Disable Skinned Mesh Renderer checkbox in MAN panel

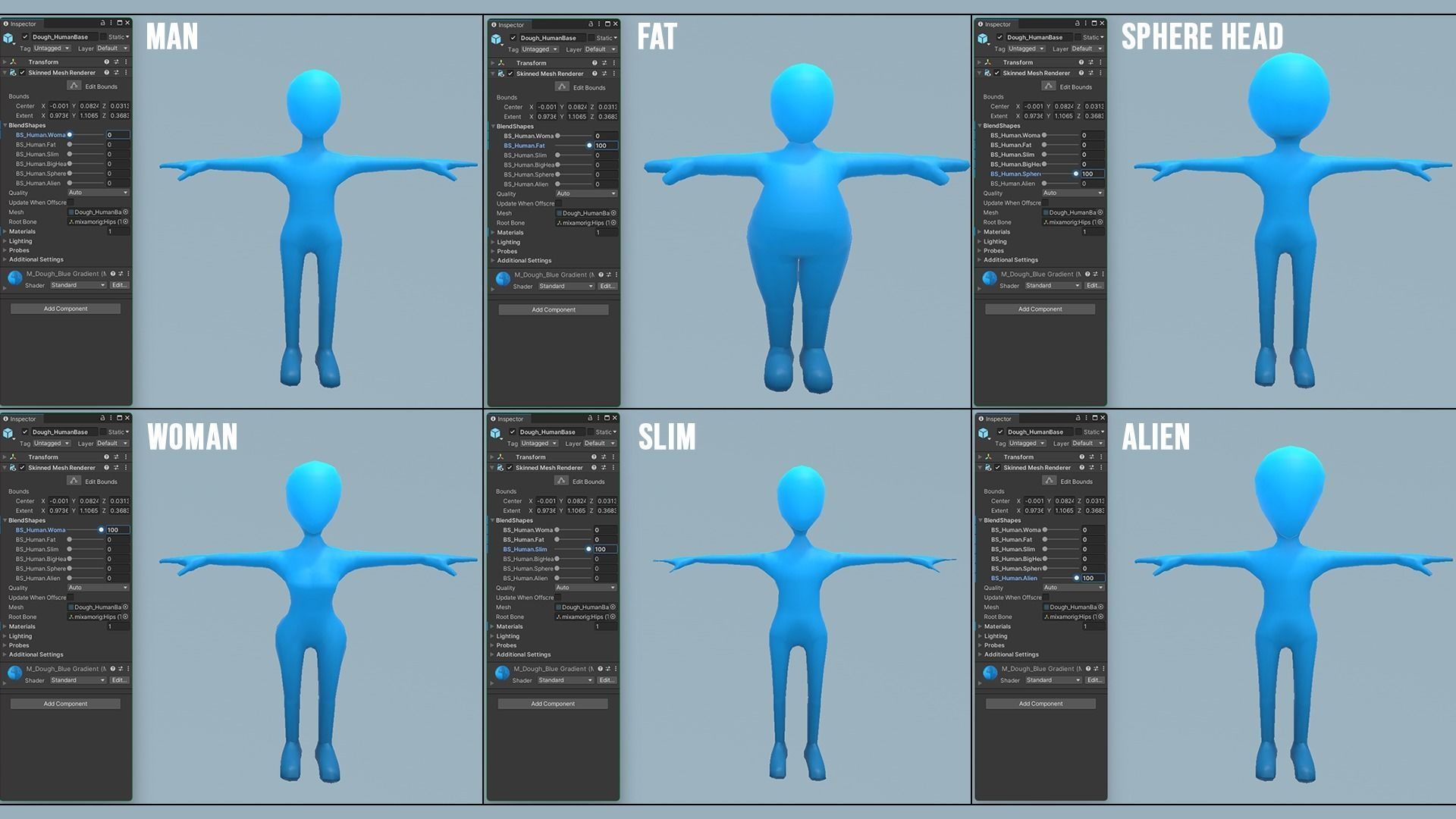pos(23,73)
